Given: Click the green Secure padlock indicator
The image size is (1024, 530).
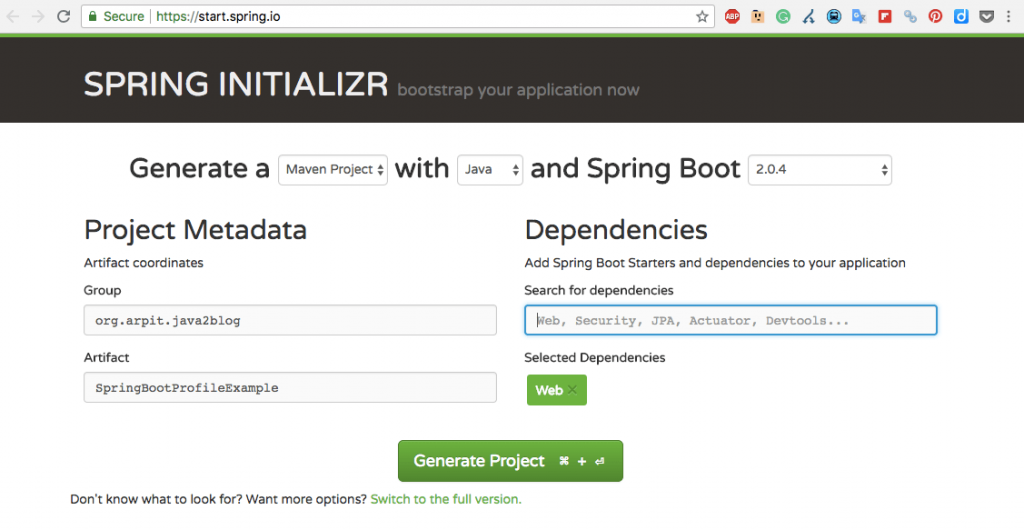Looking at the screenshot, I should click(93, 16).
